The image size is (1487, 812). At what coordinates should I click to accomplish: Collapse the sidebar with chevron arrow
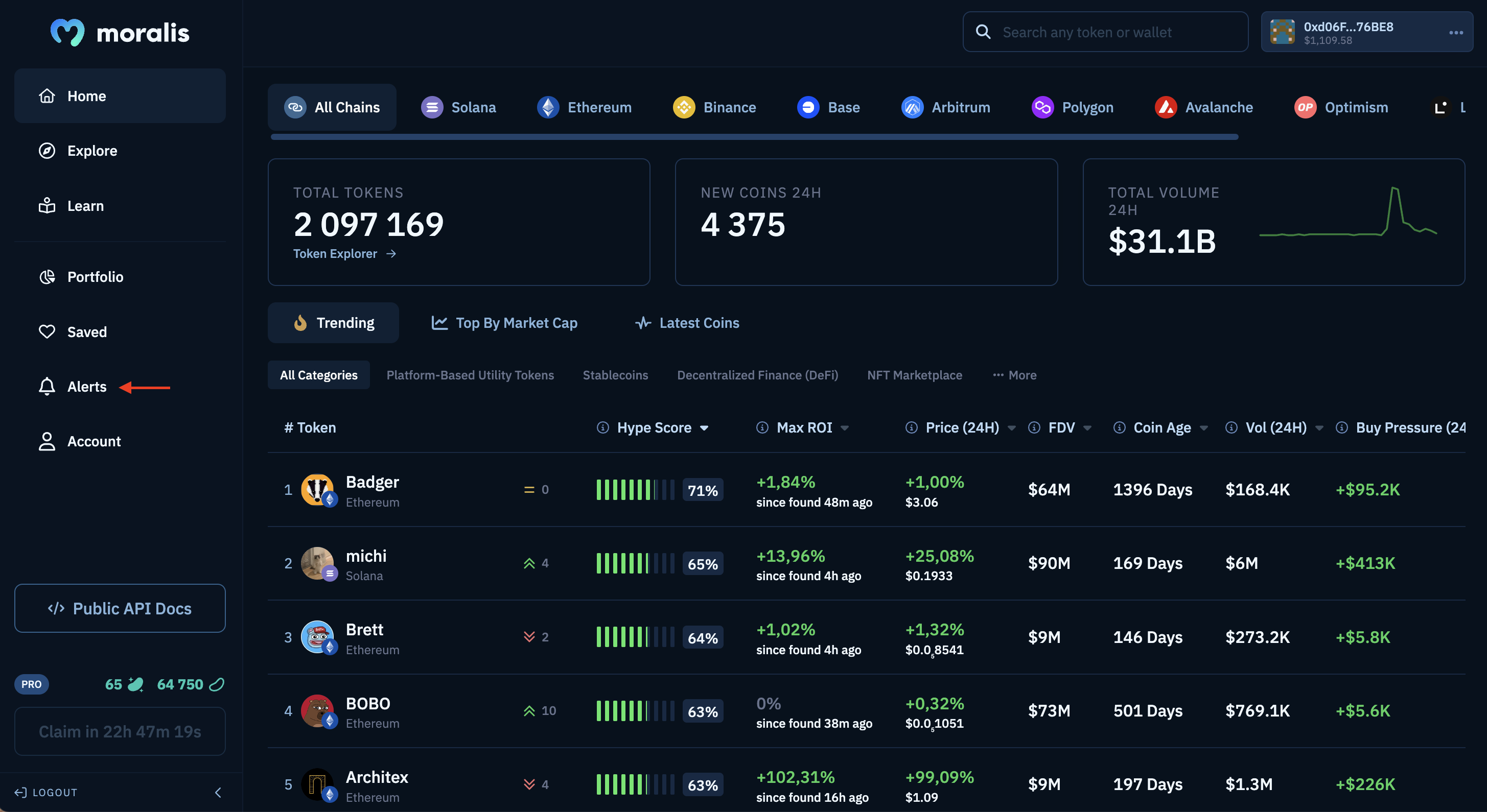click(218, 793)
